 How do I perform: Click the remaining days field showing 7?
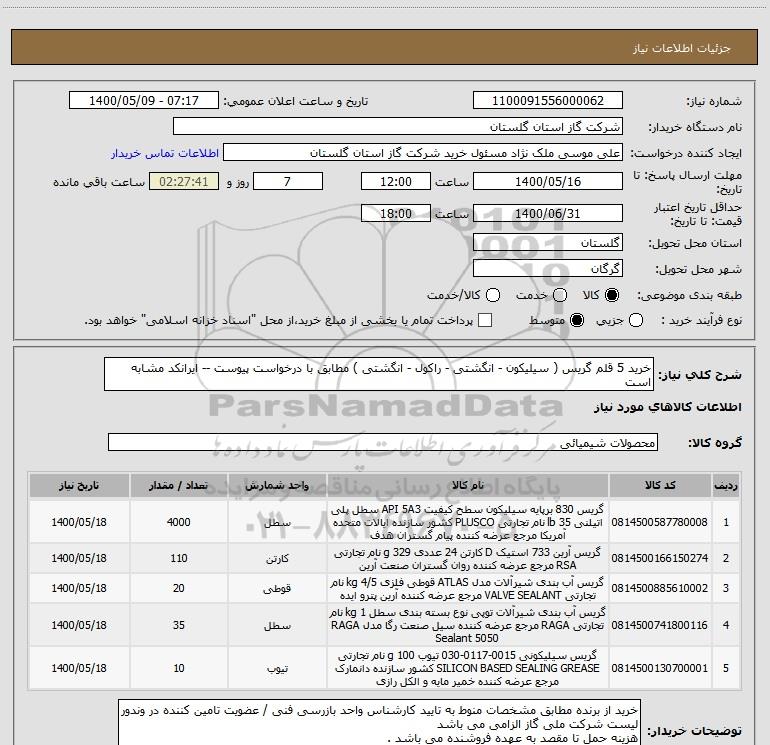[x=288, y=181]
